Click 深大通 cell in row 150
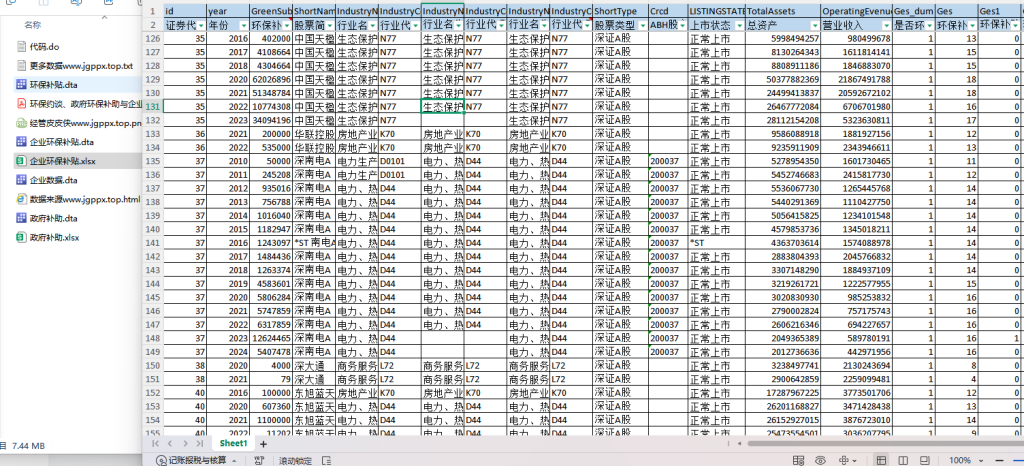This screenshot has height=466, width=1024. coord(314,365)
